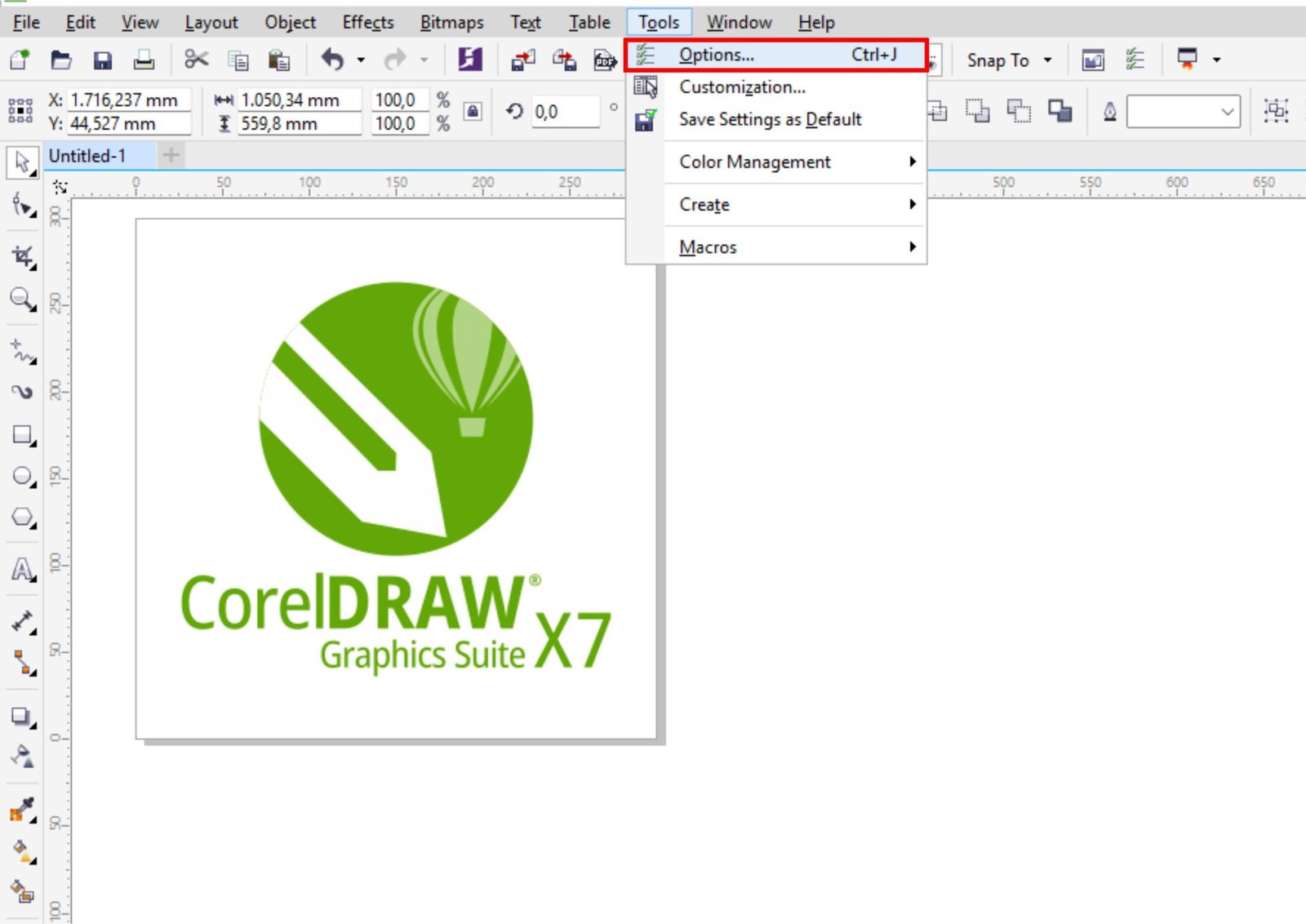Select the Rectangle tool
Viewport: 1306px width, 924px height.
click(x=20, y=433)
